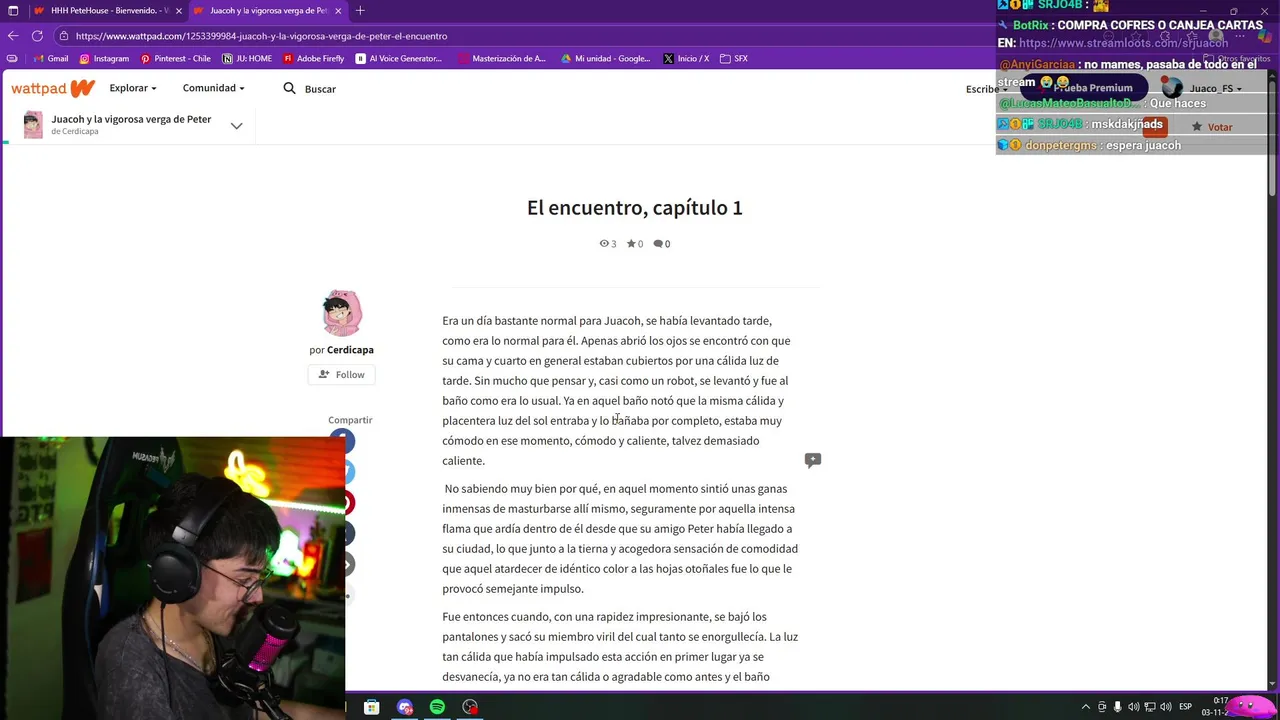Image resolution: width=1280 pixels, height=720 pixels.
Task: Click the site info padlock icon in address bar
Action: tap(63, 36)
